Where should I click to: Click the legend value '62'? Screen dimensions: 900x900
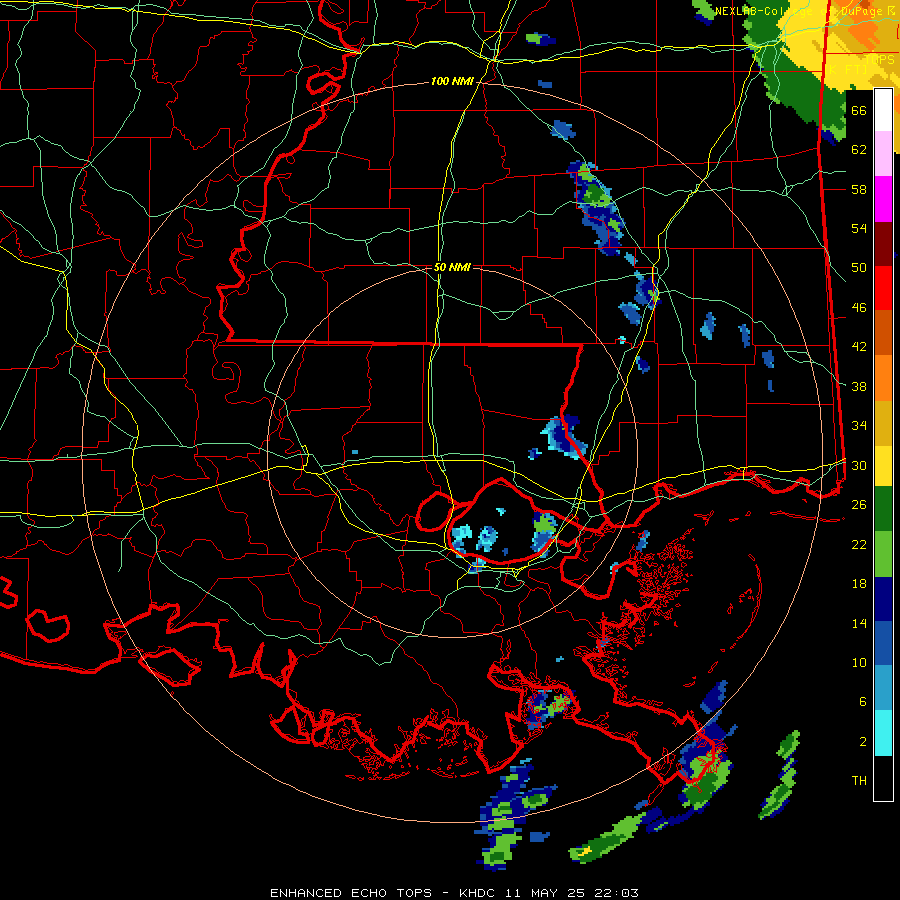859,150
